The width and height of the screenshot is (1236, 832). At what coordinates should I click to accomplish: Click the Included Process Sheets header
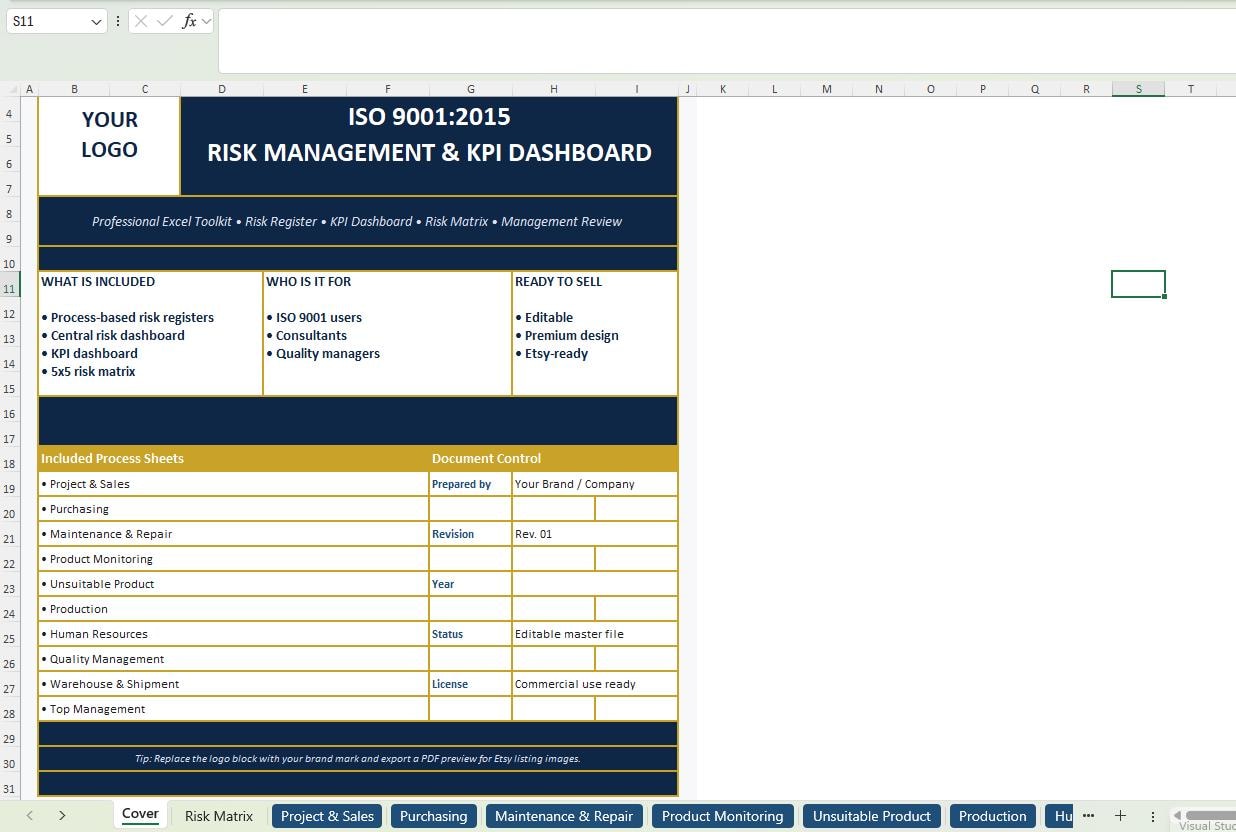tap(233, 458)
